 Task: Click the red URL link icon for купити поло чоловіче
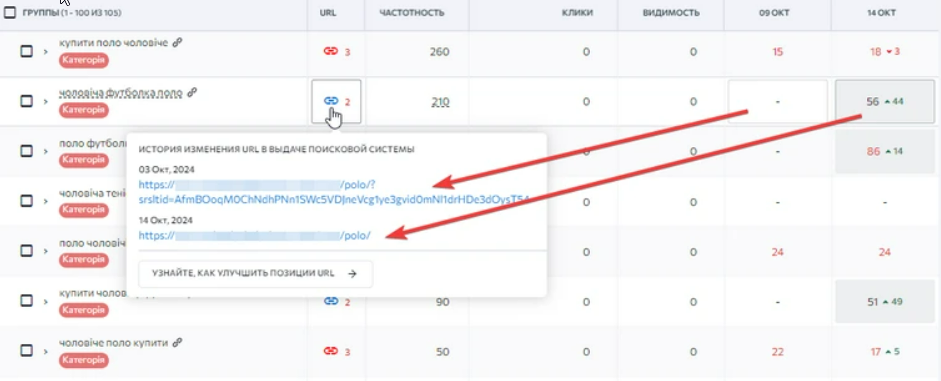point(331,52)
